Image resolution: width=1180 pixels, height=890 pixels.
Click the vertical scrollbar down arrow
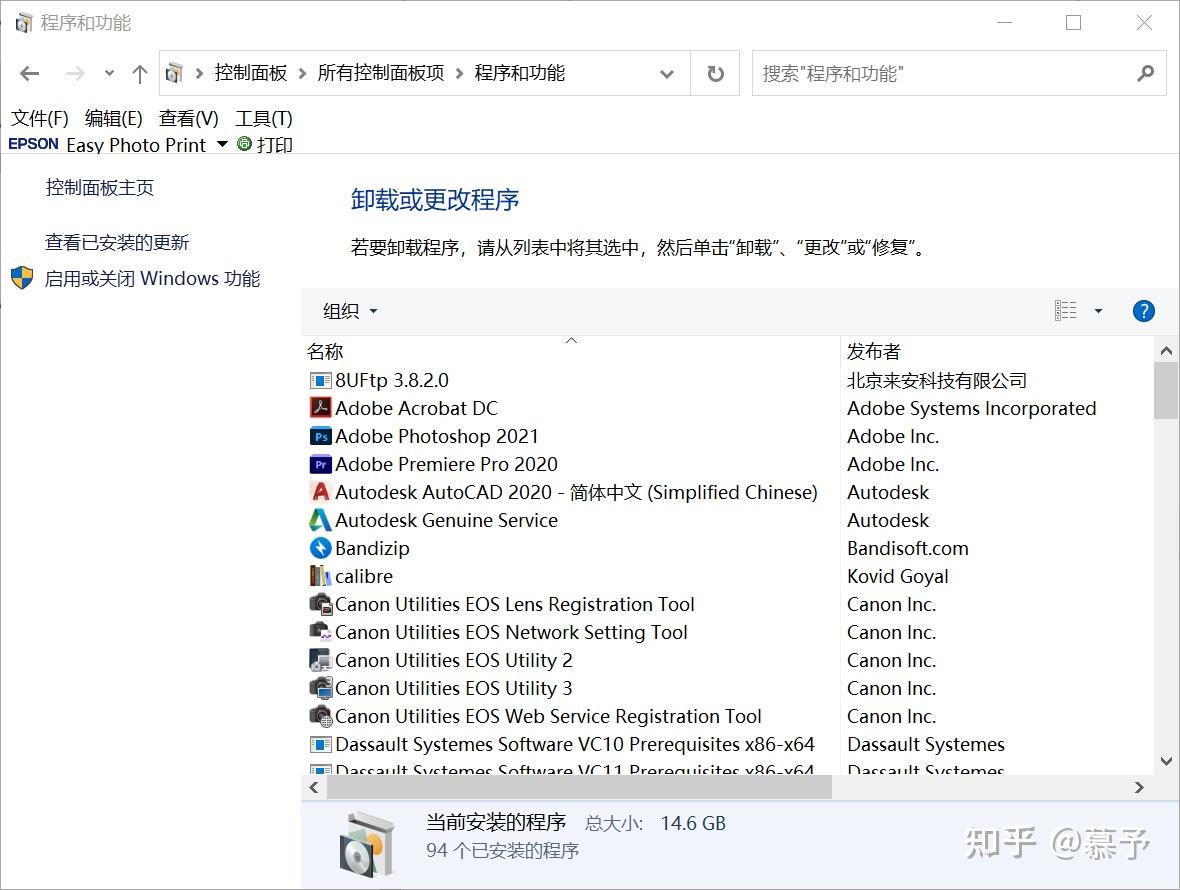click(x=1166, y=761)
